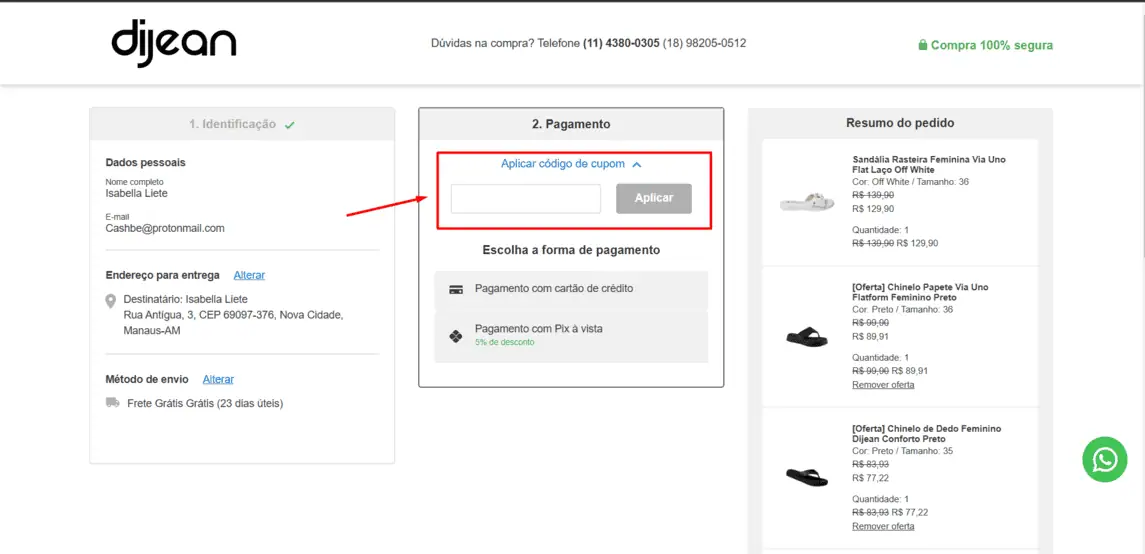1145x554 pixels.
Task: Click the Chinelo de Dedo Feminino Dijean title
Action: [927, 434]
